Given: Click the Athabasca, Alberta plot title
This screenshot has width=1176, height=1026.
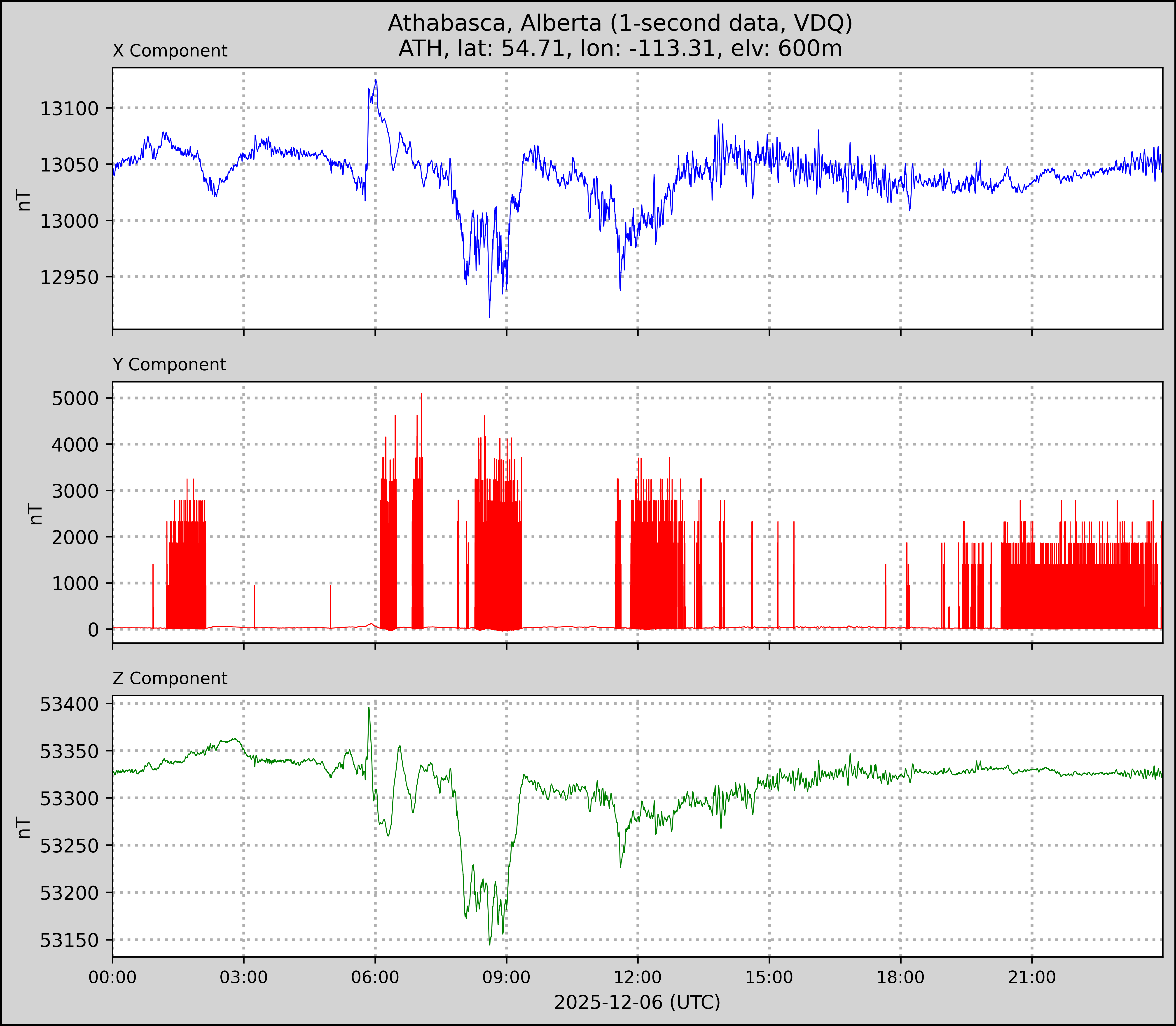Looking at the screenshot, I should (x=620, y=23).
